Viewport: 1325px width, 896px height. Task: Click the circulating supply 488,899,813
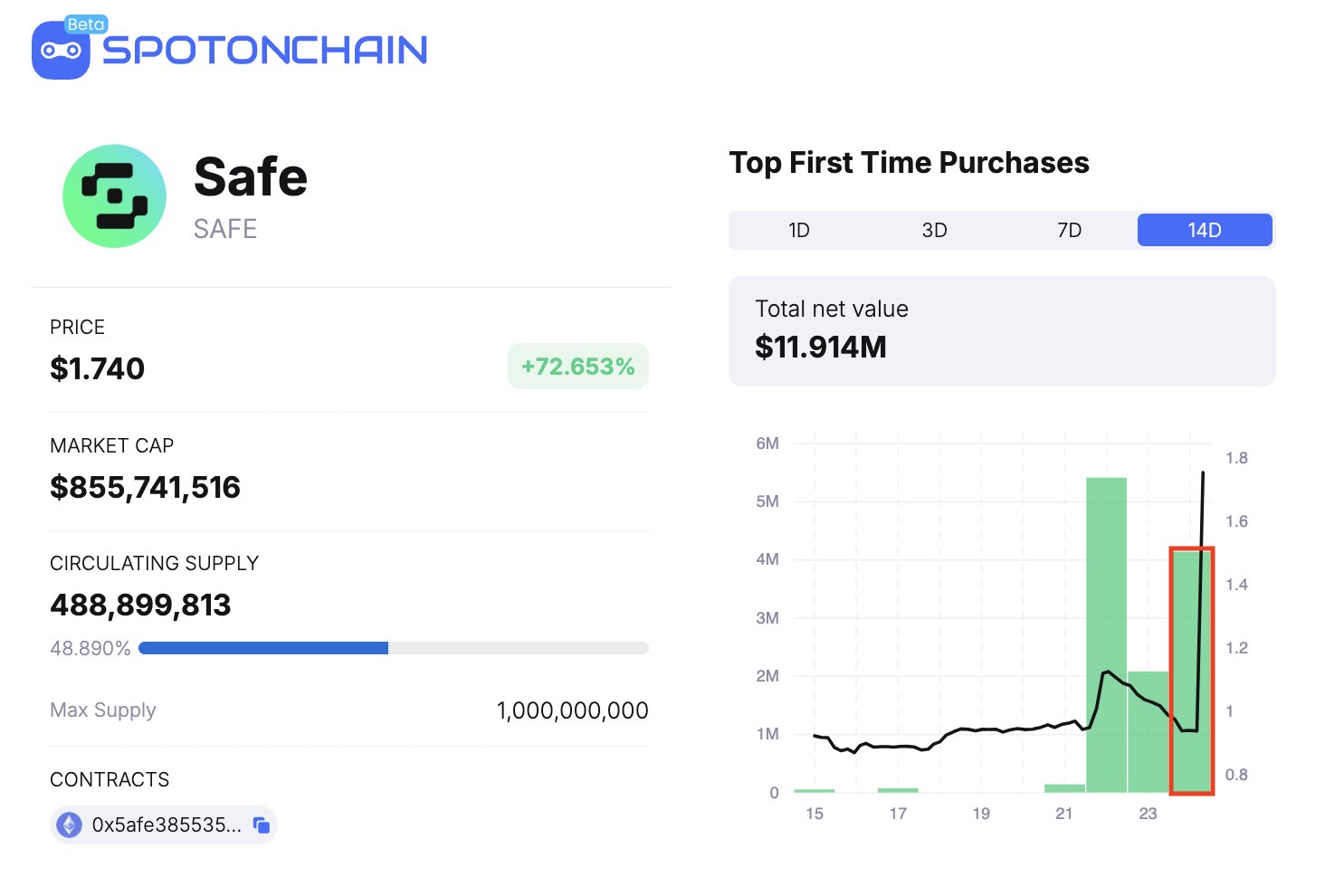click(x=140, y=605)
